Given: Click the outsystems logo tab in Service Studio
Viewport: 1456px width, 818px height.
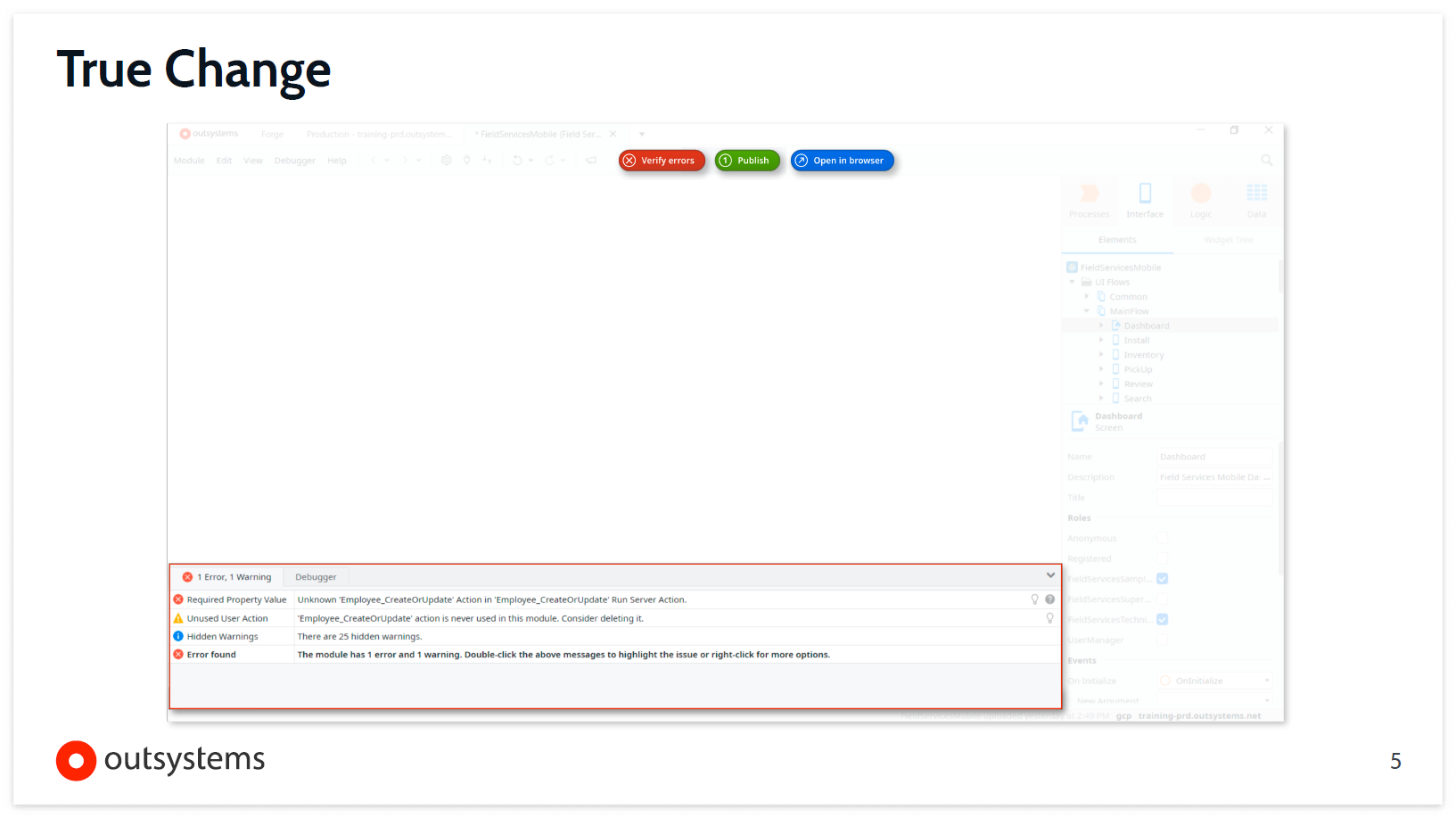Looking at the screenshot, I should [x=210, y=134].
